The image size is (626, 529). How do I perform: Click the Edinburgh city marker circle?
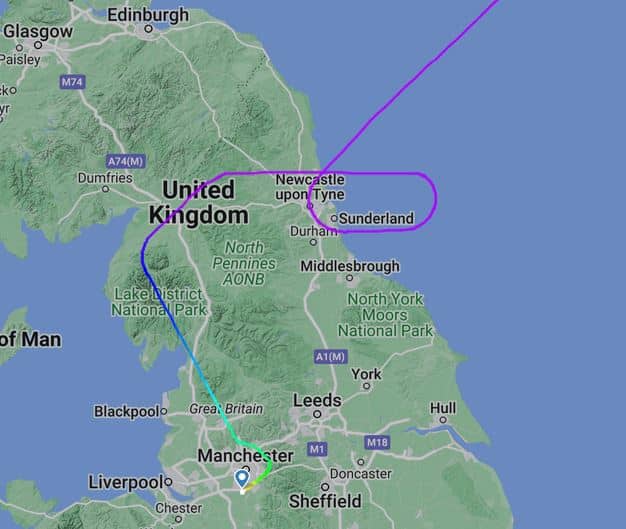click(149, 29)
